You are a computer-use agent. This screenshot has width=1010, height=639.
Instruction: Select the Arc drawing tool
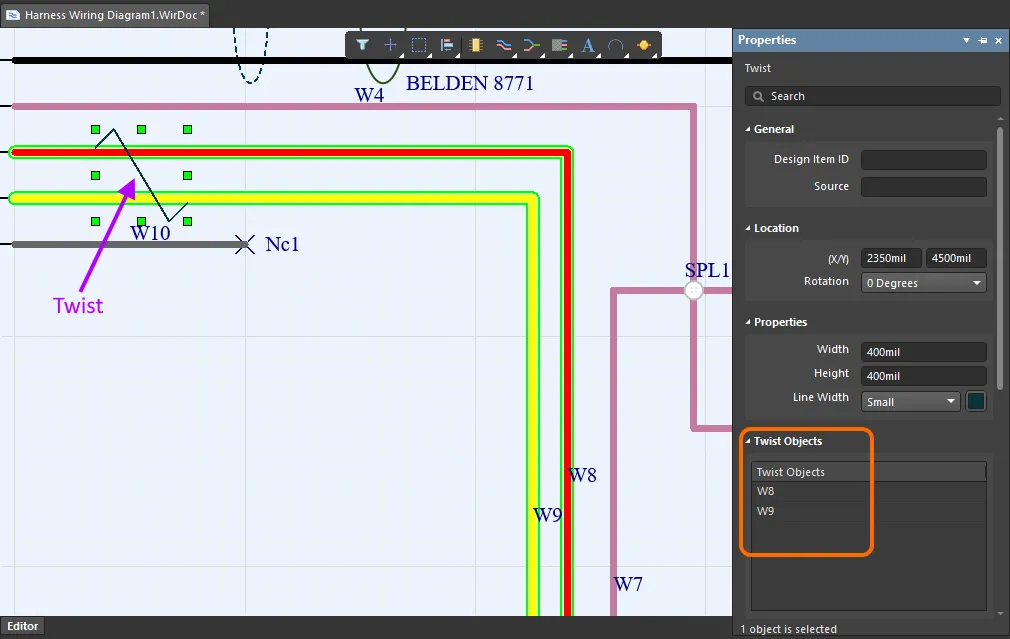coord(617,45)
